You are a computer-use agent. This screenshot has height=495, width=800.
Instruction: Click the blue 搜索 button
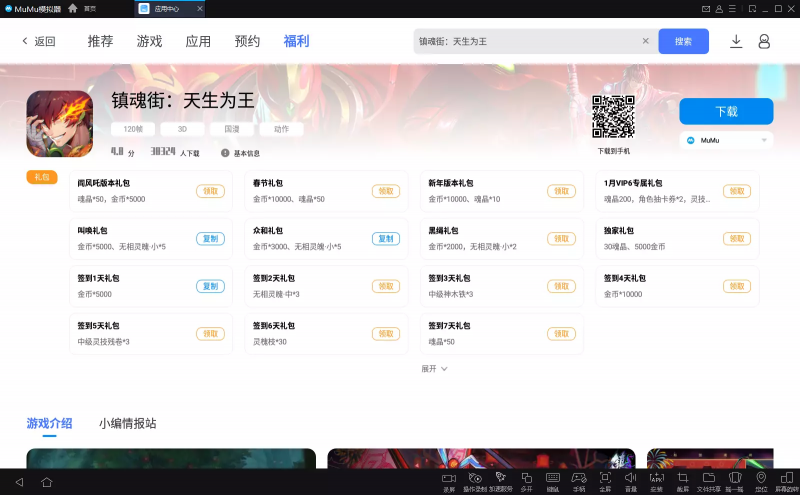tap(684, 41)
